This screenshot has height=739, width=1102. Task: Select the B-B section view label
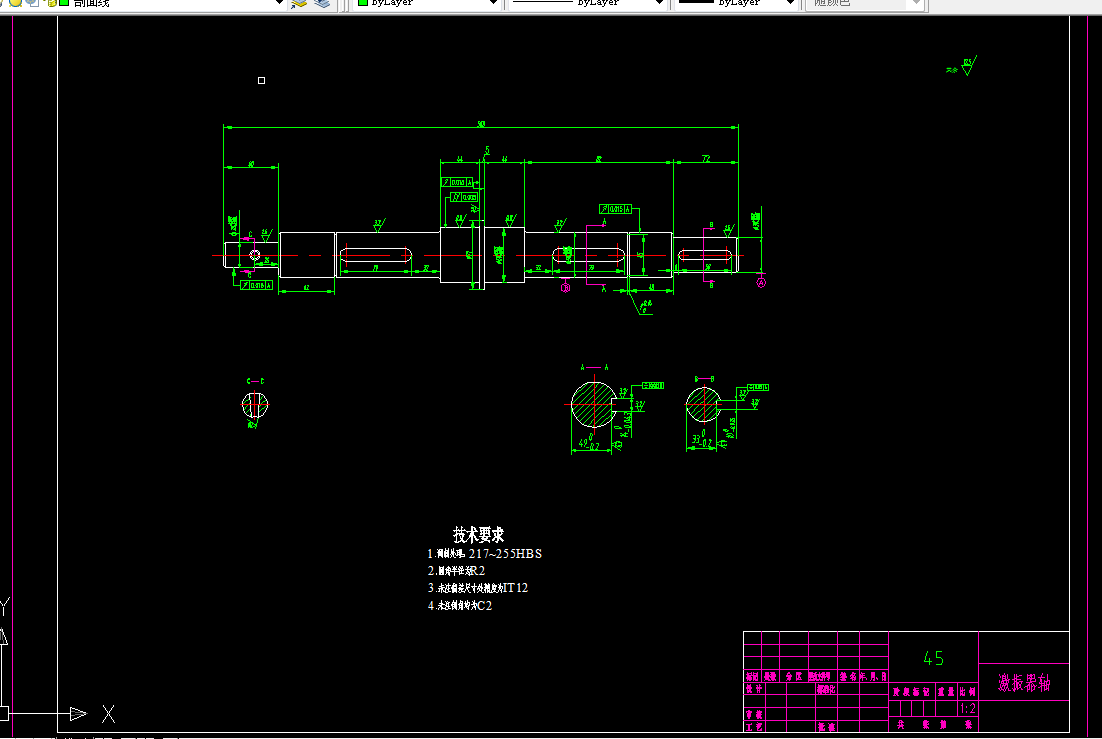704,379
